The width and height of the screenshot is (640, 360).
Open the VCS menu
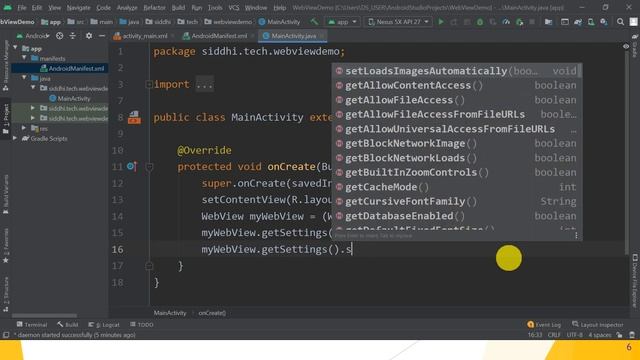click(234, 7)
